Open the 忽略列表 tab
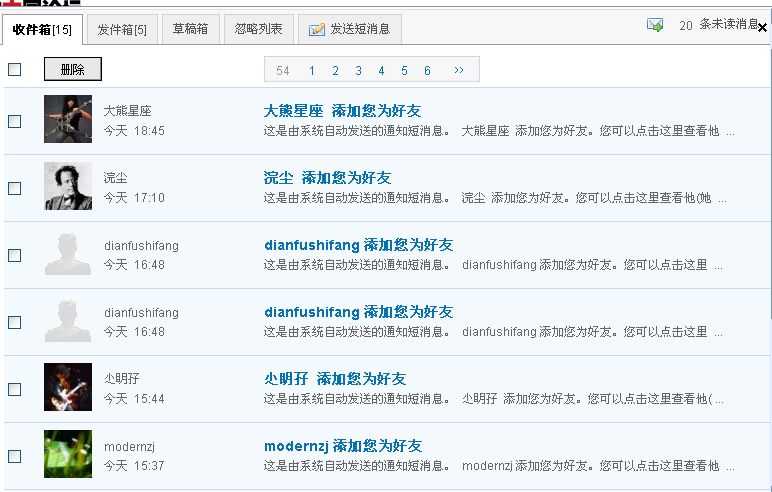This screenshot has width=772, height=492. [x=258, y=29]
